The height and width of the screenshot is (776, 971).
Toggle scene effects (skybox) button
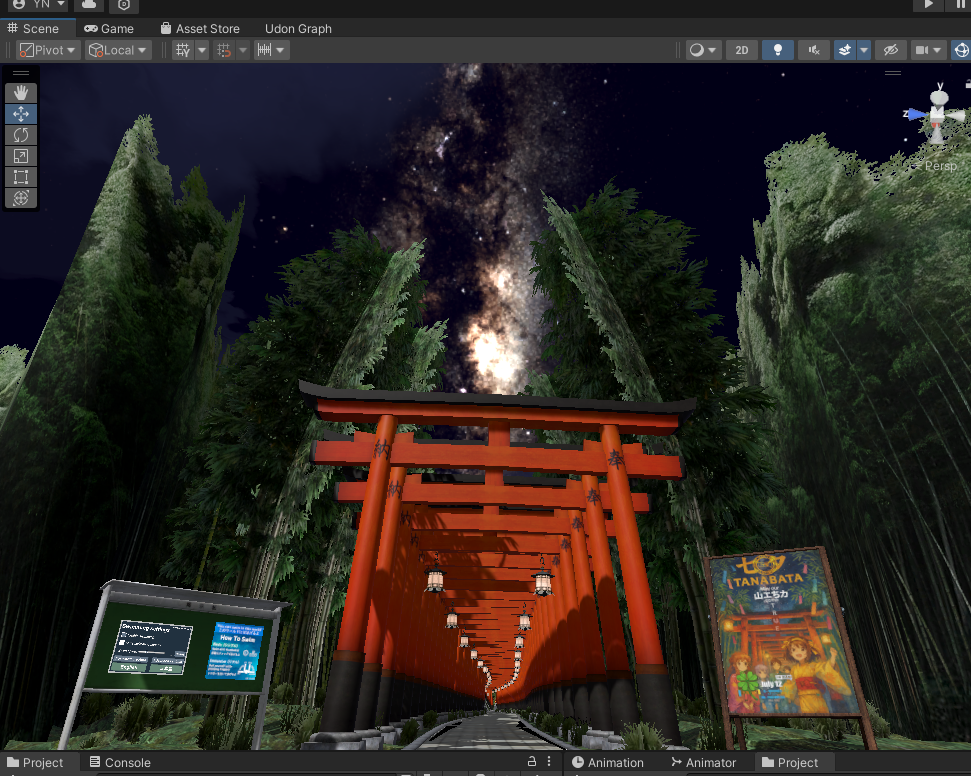click(845, 50)
